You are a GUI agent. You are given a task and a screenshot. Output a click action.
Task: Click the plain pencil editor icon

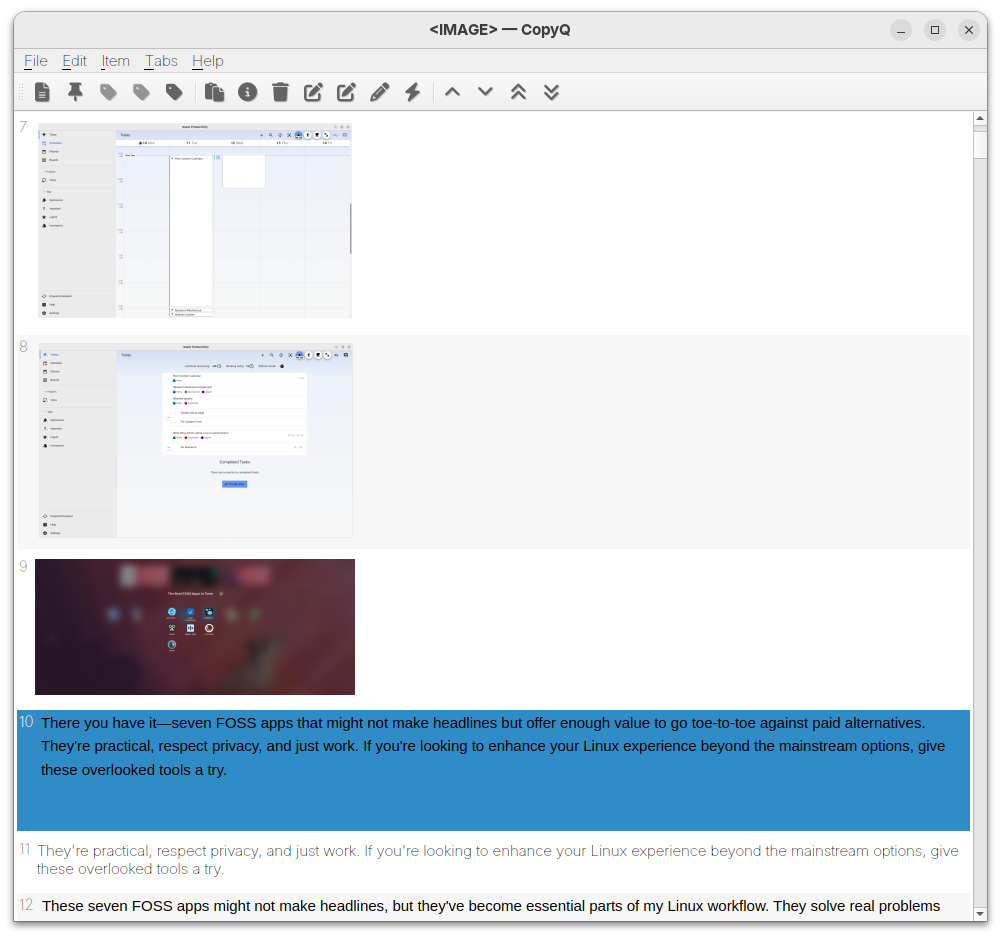tap(380, 92)
